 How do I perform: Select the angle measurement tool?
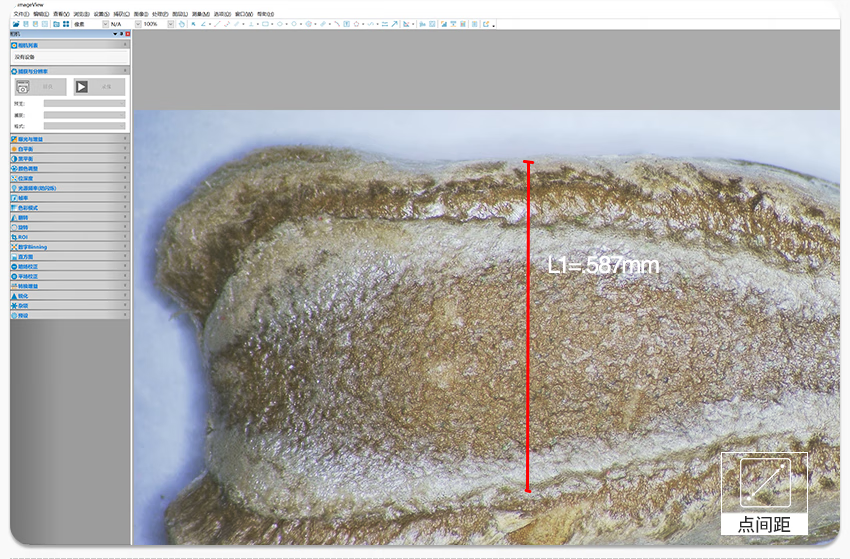click(205, 24)
